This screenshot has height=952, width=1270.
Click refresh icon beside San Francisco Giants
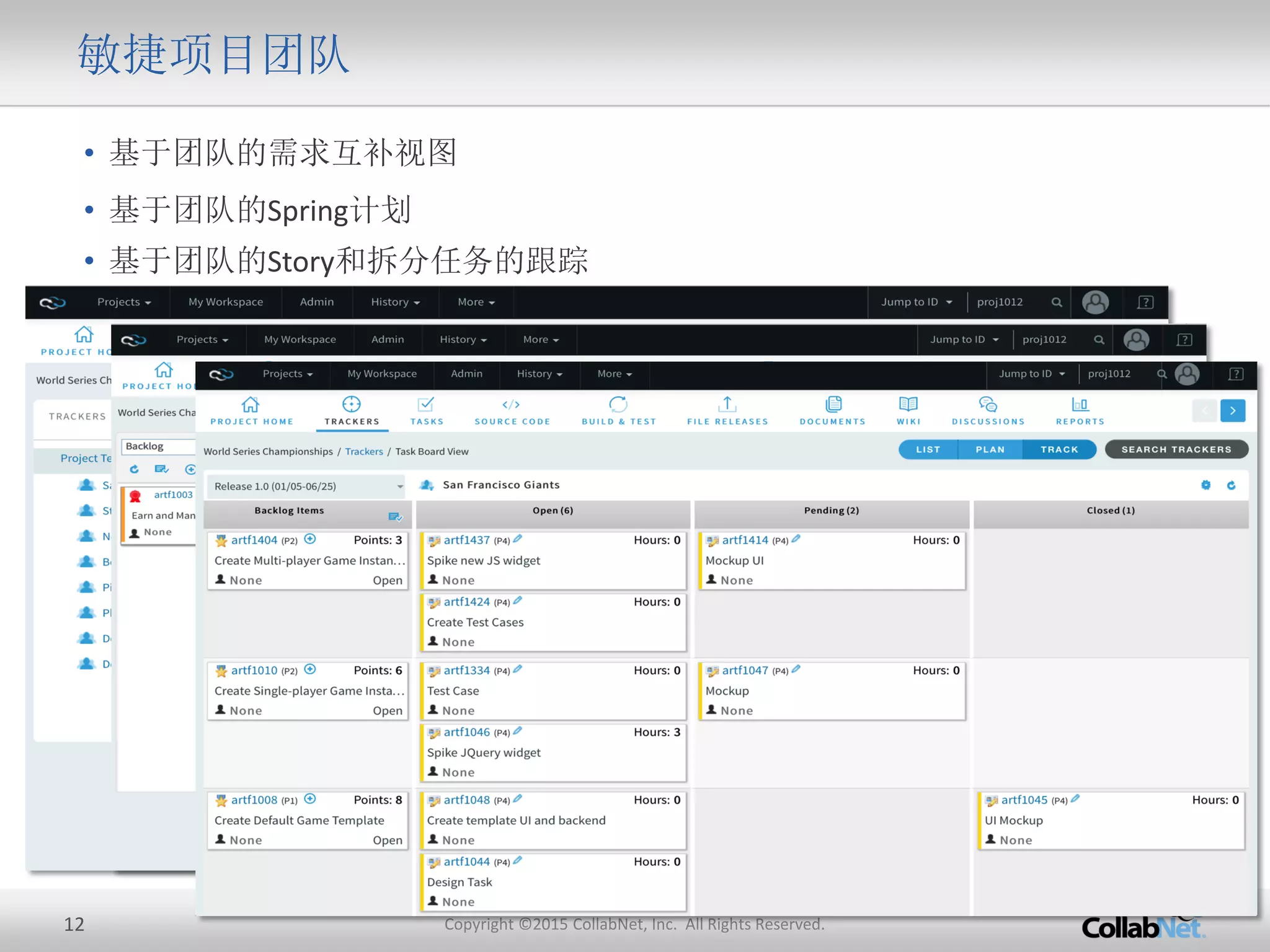(1231, 485)
